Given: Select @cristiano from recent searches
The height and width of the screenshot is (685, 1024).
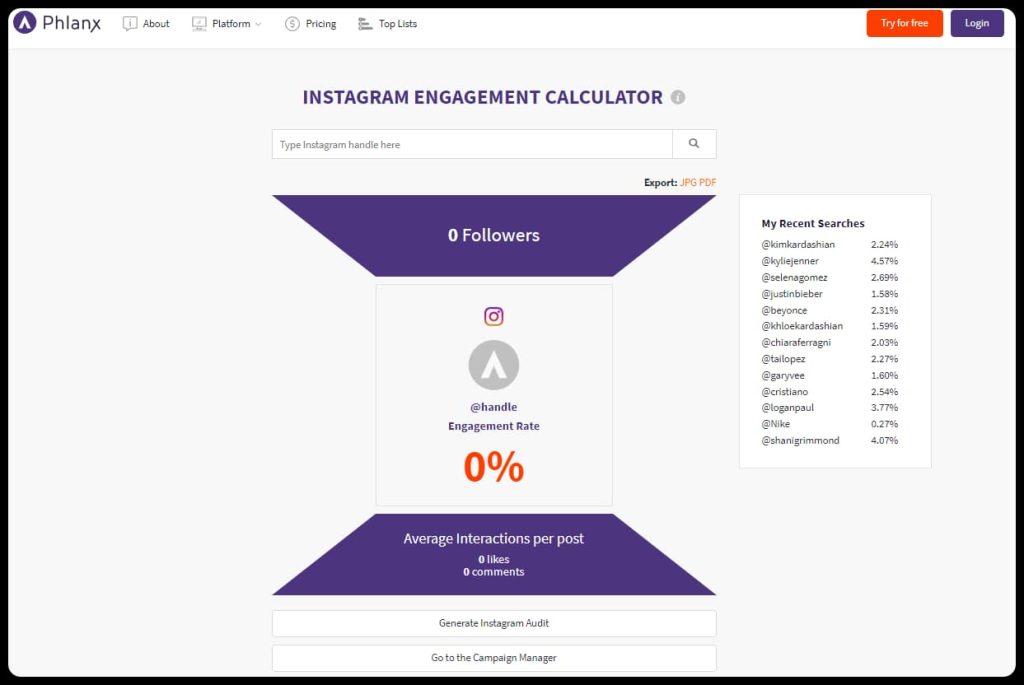Looking at the screenshot, I should [785, 392].
